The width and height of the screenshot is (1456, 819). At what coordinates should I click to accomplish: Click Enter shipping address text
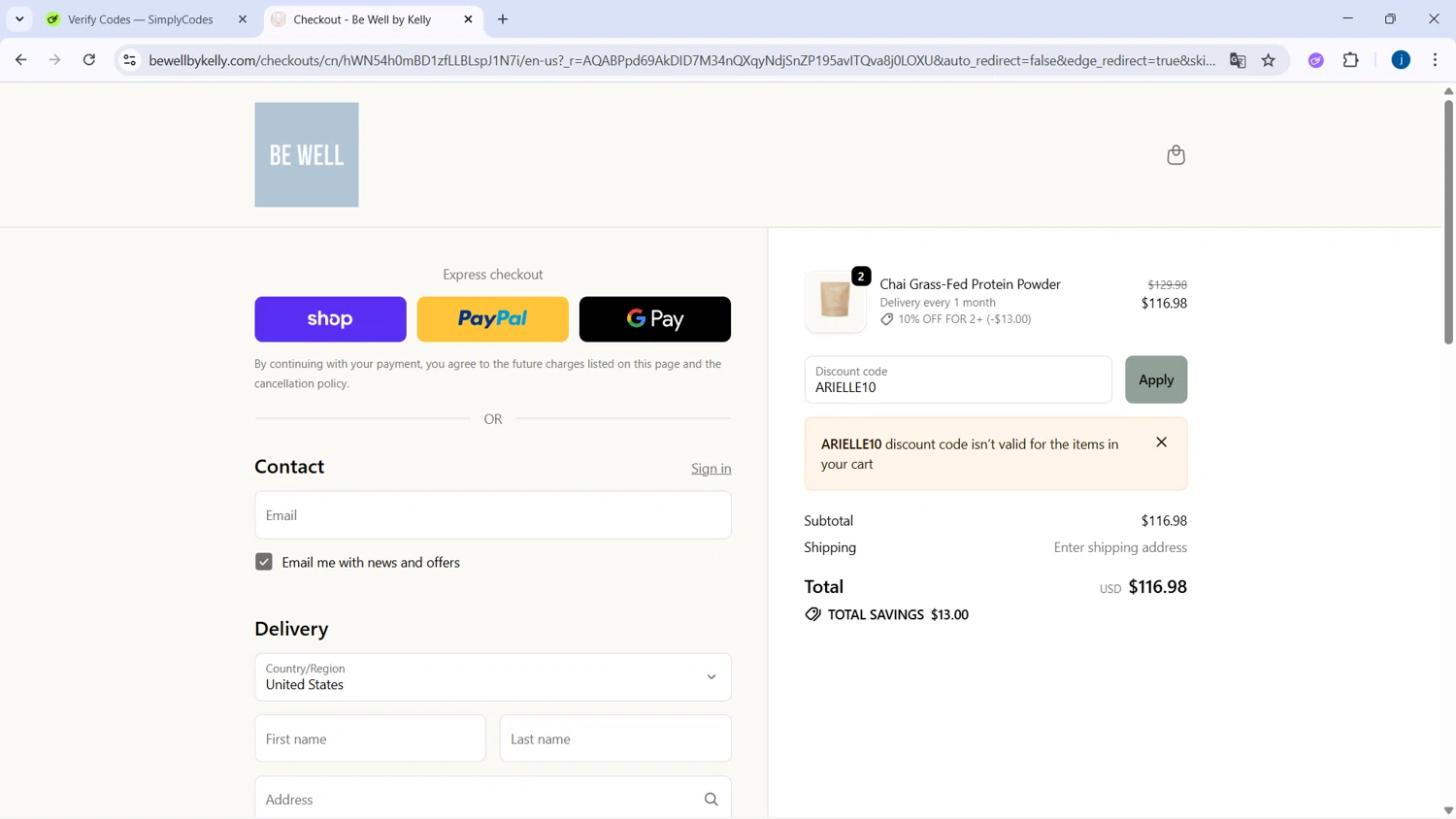1120,547
